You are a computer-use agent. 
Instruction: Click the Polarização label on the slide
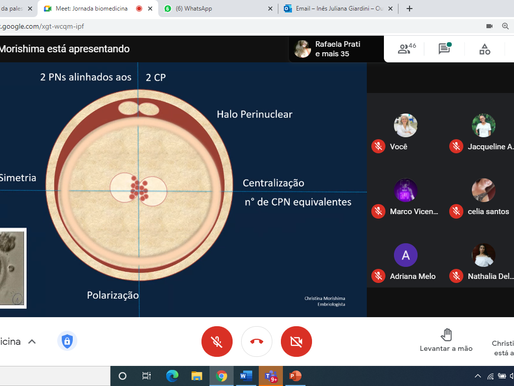(x=113, y=295)
